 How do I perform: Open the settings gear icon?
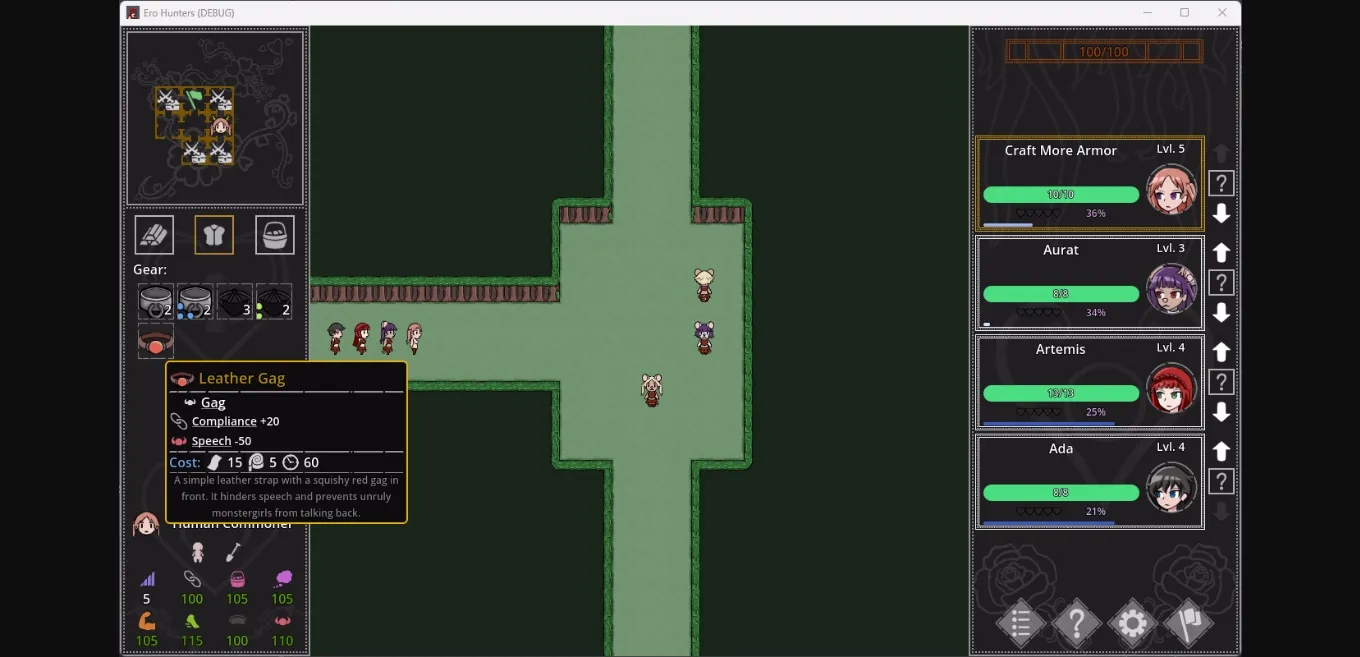pos(1132,623)
